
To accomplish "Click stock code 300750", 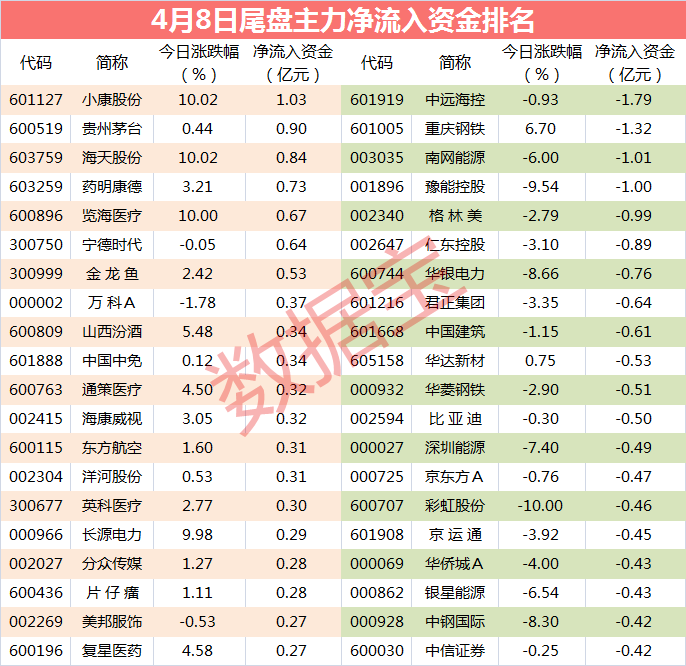I will pos(36,245).
